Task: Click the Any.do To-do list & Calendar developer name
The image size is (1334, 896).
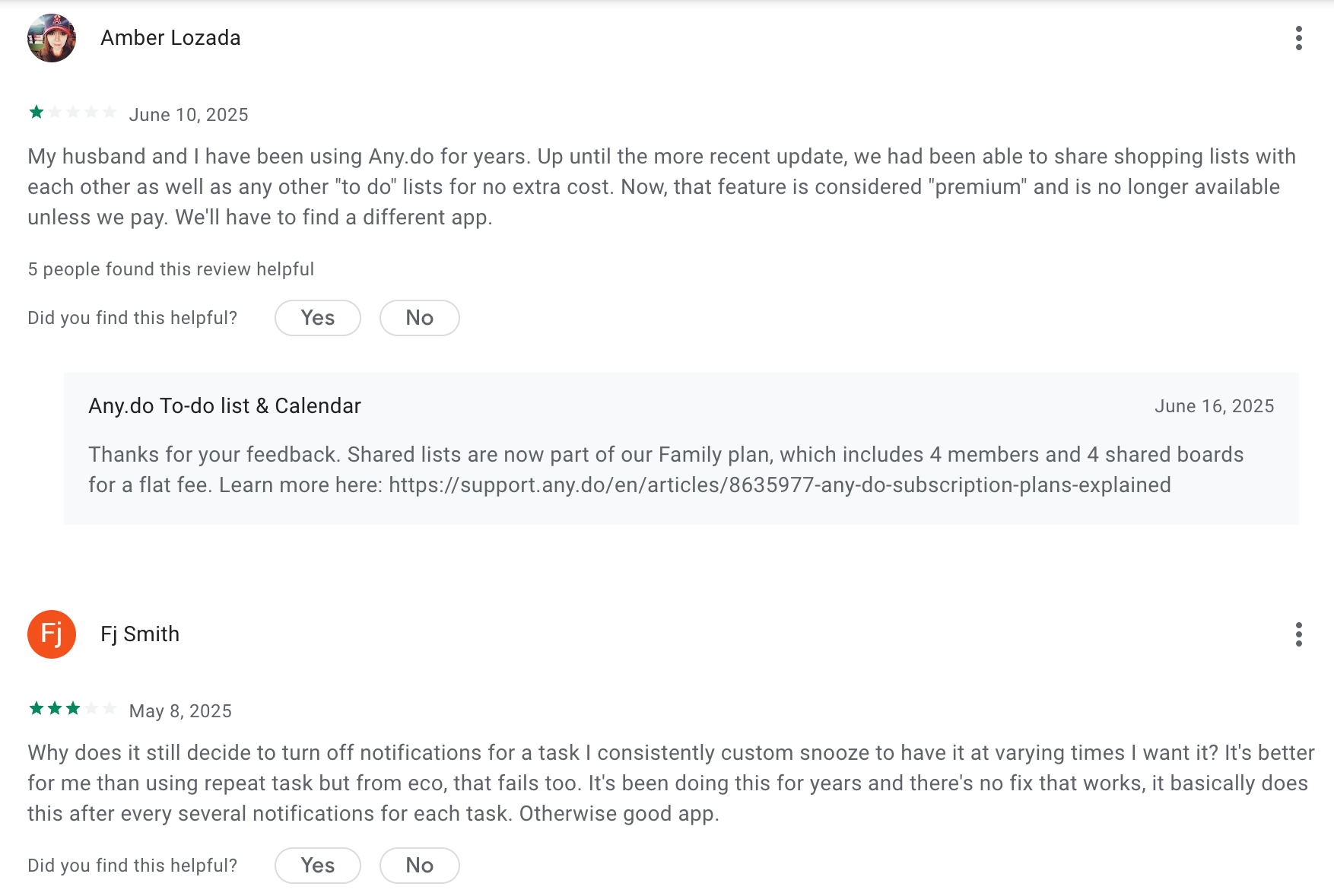Action: [224, 406]
